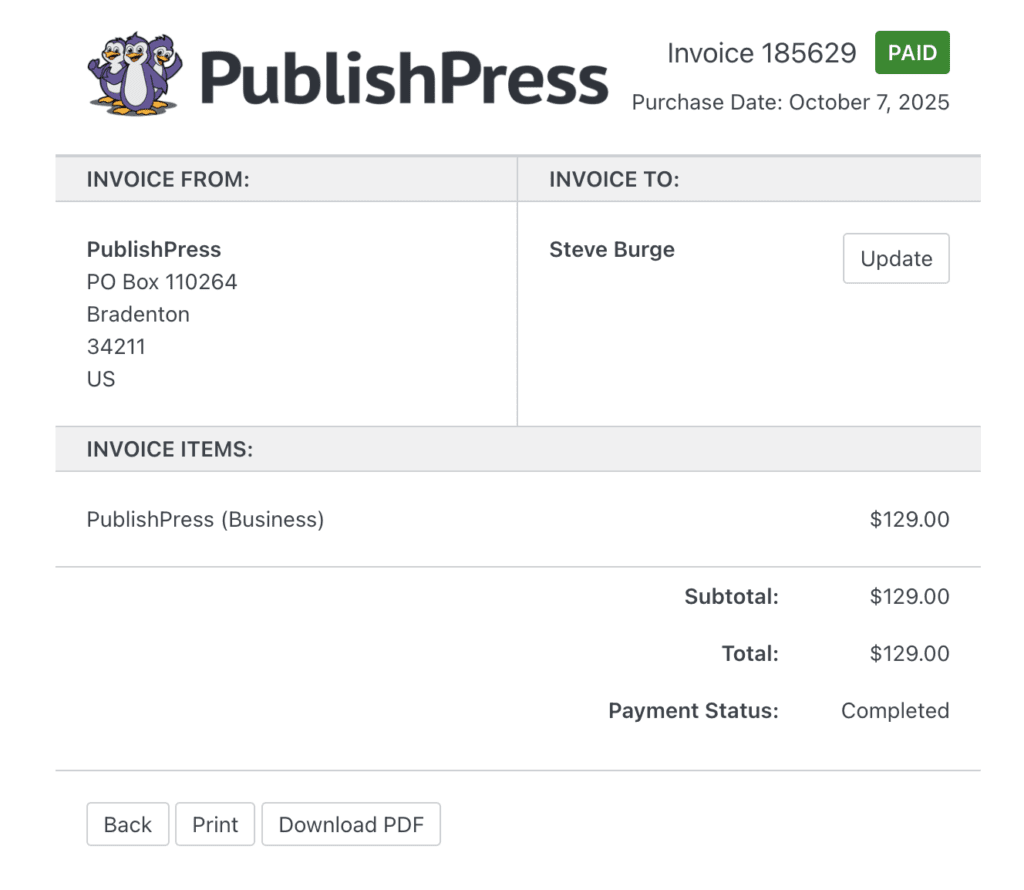The height and width of the screenshot is (890, 1024).
Task: Click the Payment Status Completed text
Action: pyautogui.click(x=895, y=710)
